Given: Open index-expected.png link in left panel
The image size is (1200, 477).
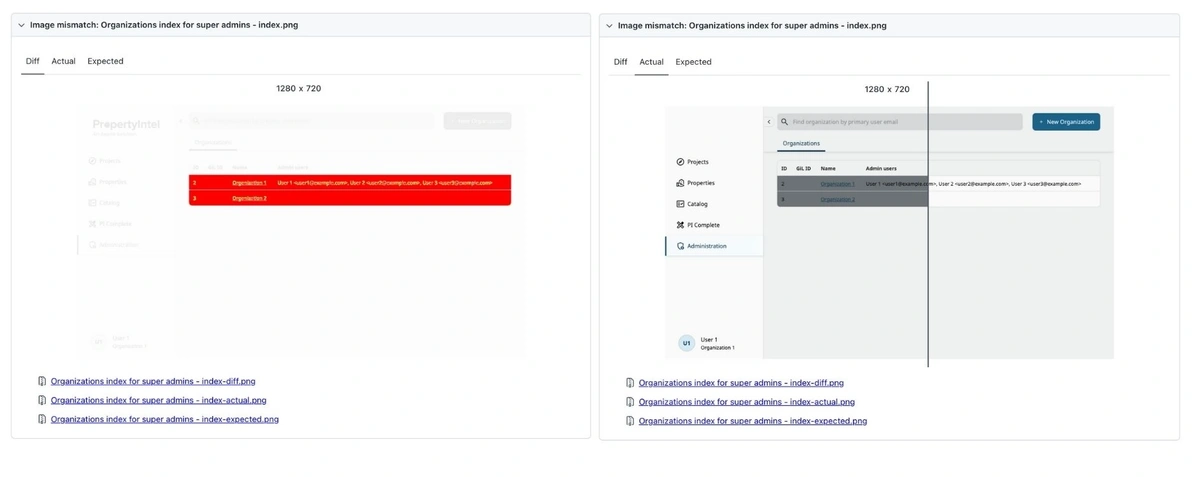Looking at the screenshot, I should tap(165, 419).
